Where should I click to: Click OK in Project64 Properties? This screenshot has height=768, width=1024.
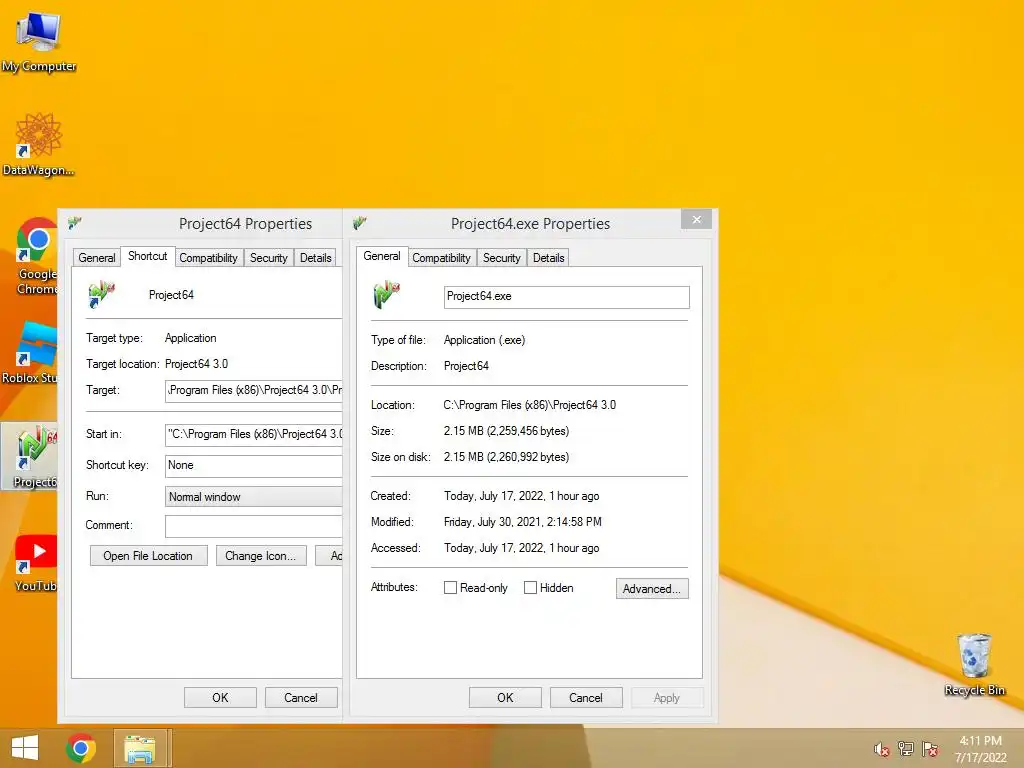tap(220, 697)
